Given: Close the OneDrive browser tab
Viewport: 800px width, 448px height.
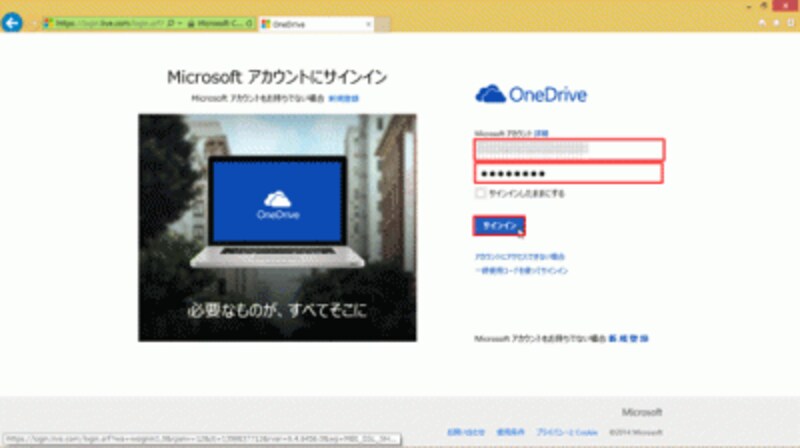Looking at the screenshot, I should 368,24.
